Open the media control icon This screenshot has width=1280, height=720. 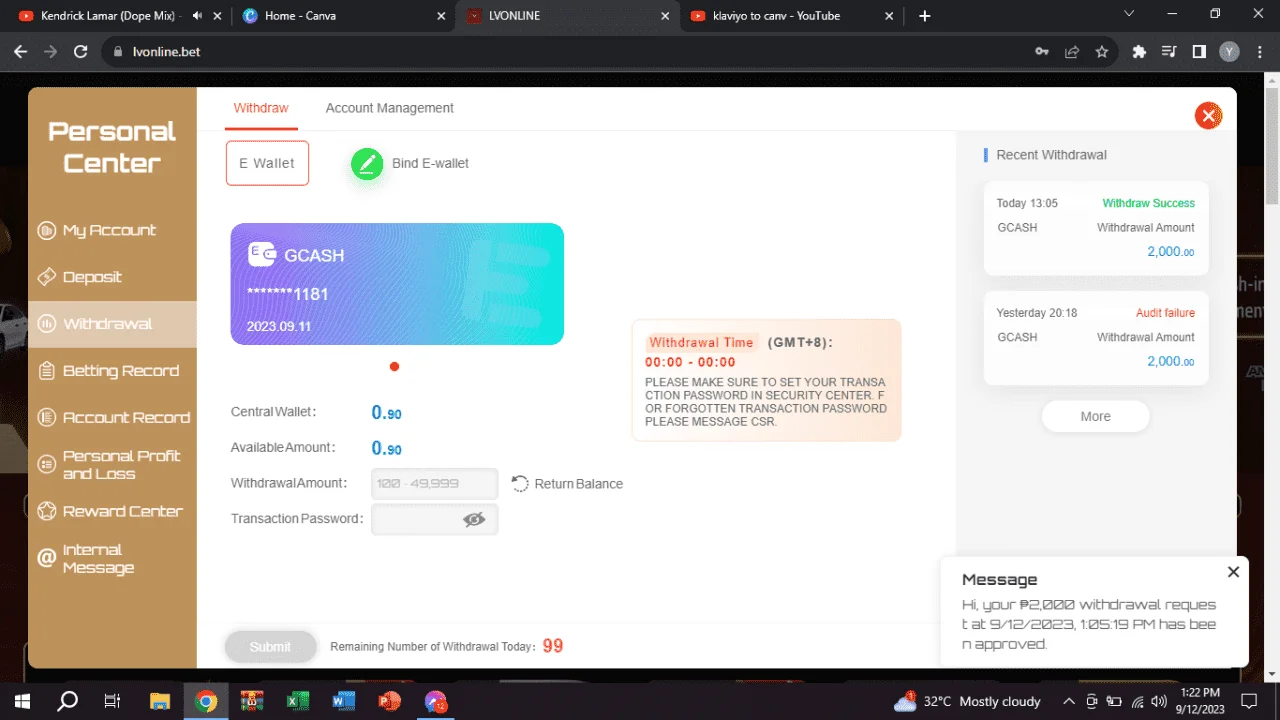point(1168,52)
